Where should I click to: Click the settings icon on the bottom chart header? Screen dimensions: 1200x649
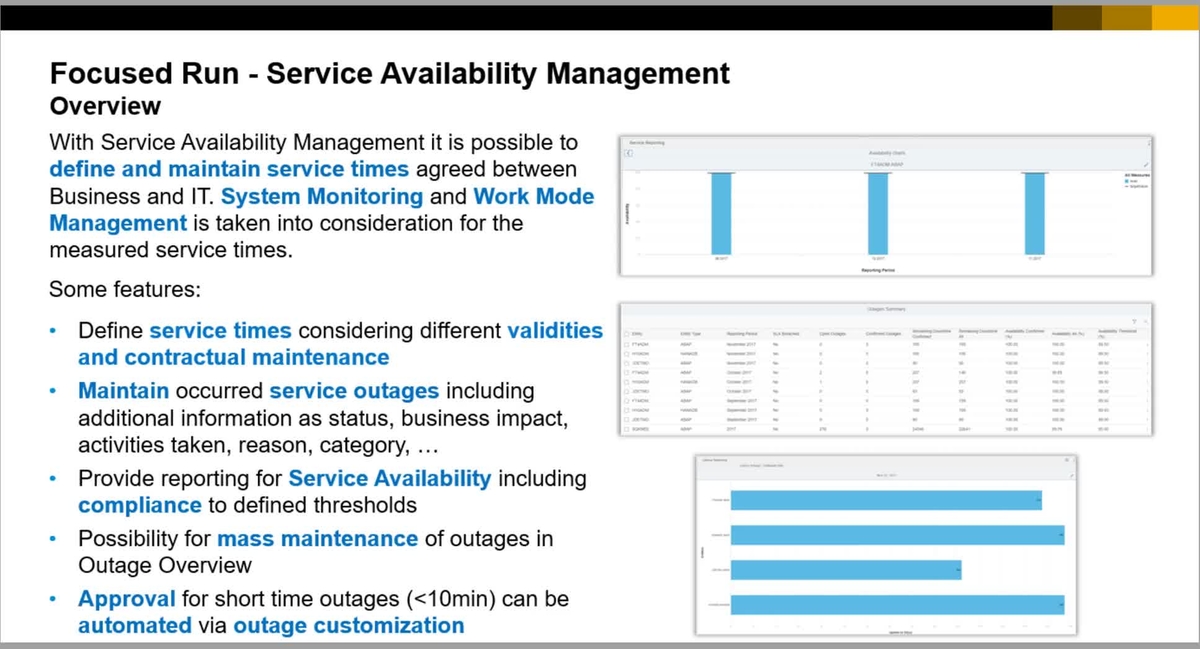[x=1065, y=459]
